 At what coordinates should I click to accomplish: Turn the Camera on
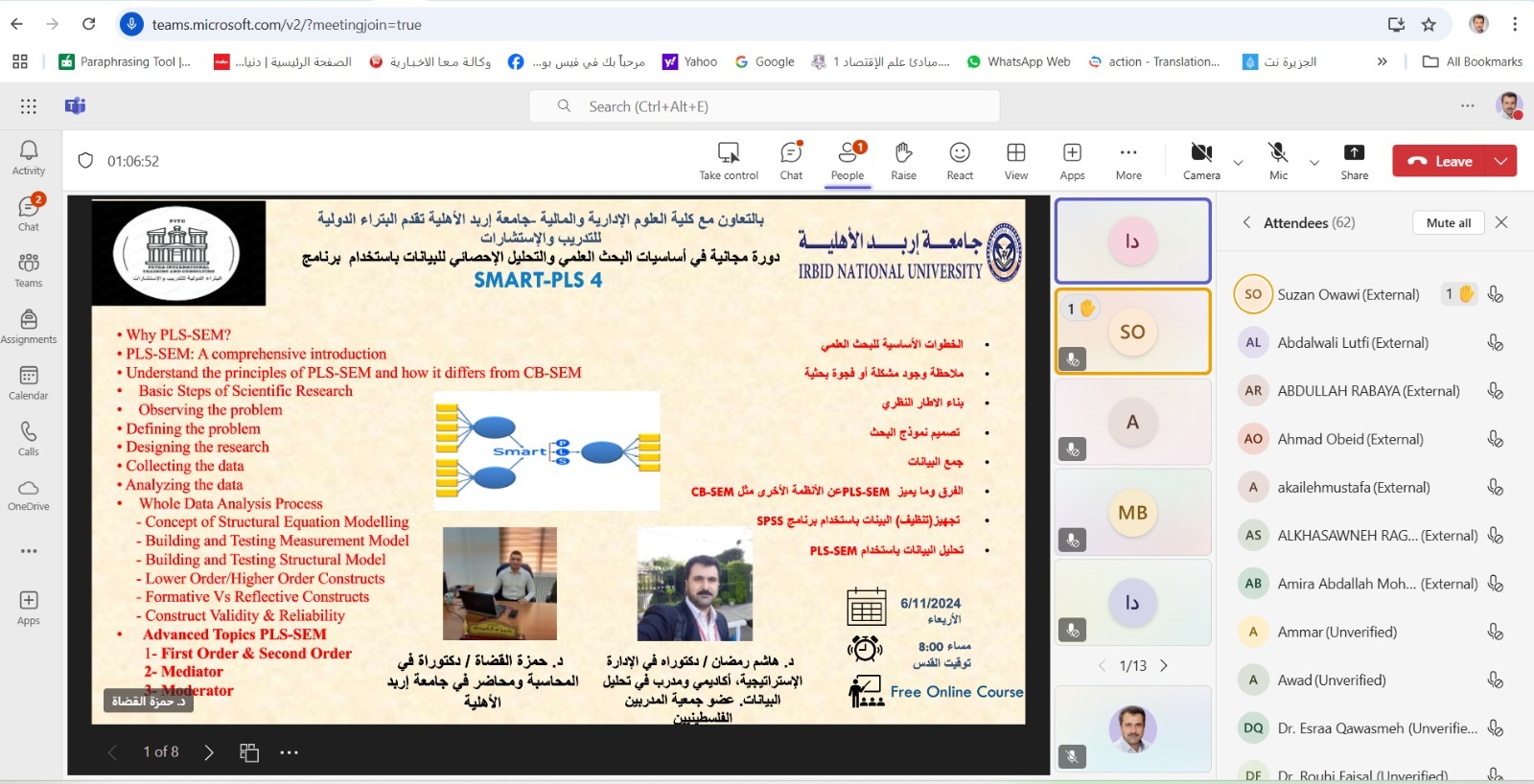point(1201,160)
